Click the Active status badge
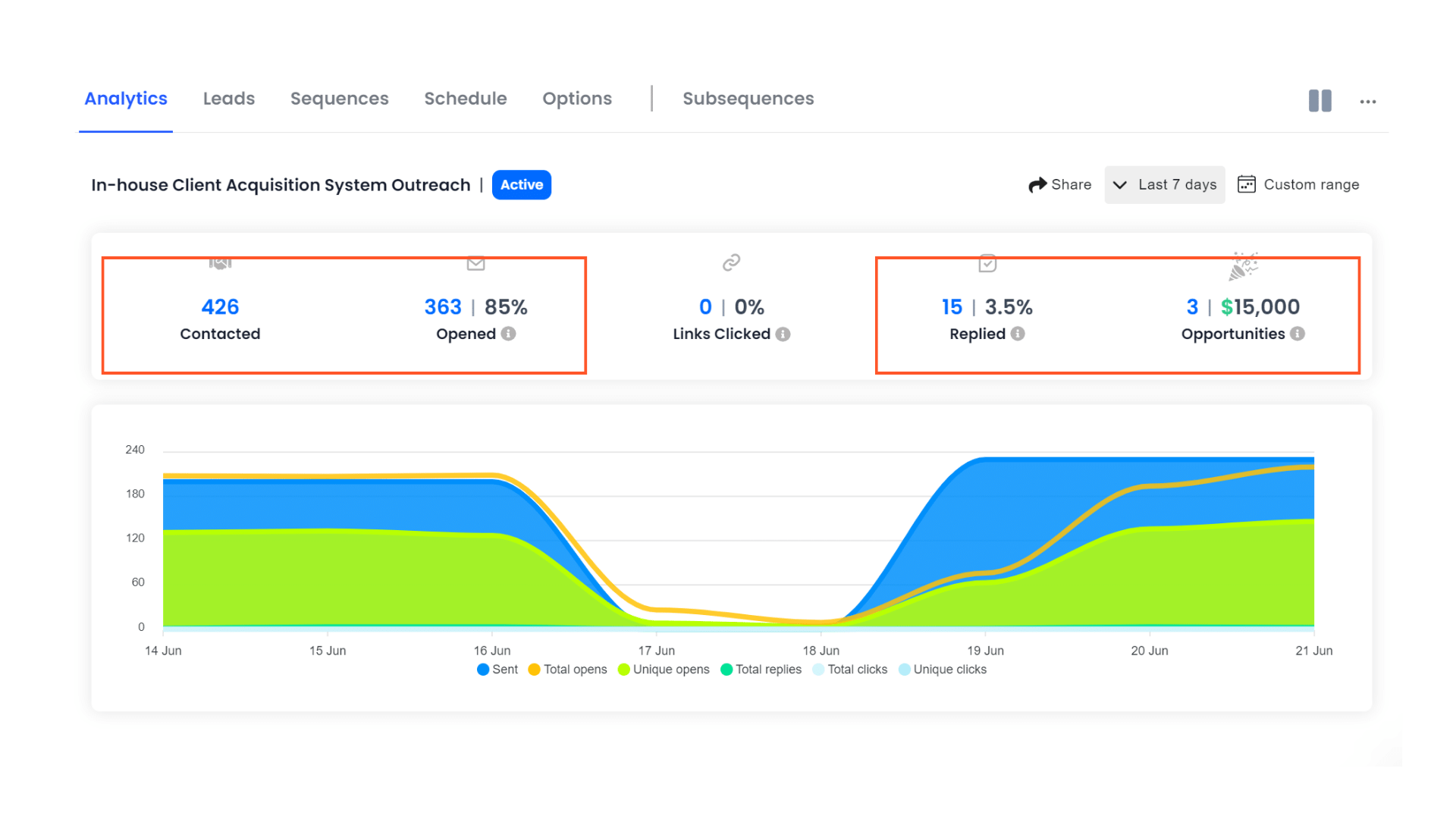This screenshot has width=1456, height=819. click(x=522, y=185)
